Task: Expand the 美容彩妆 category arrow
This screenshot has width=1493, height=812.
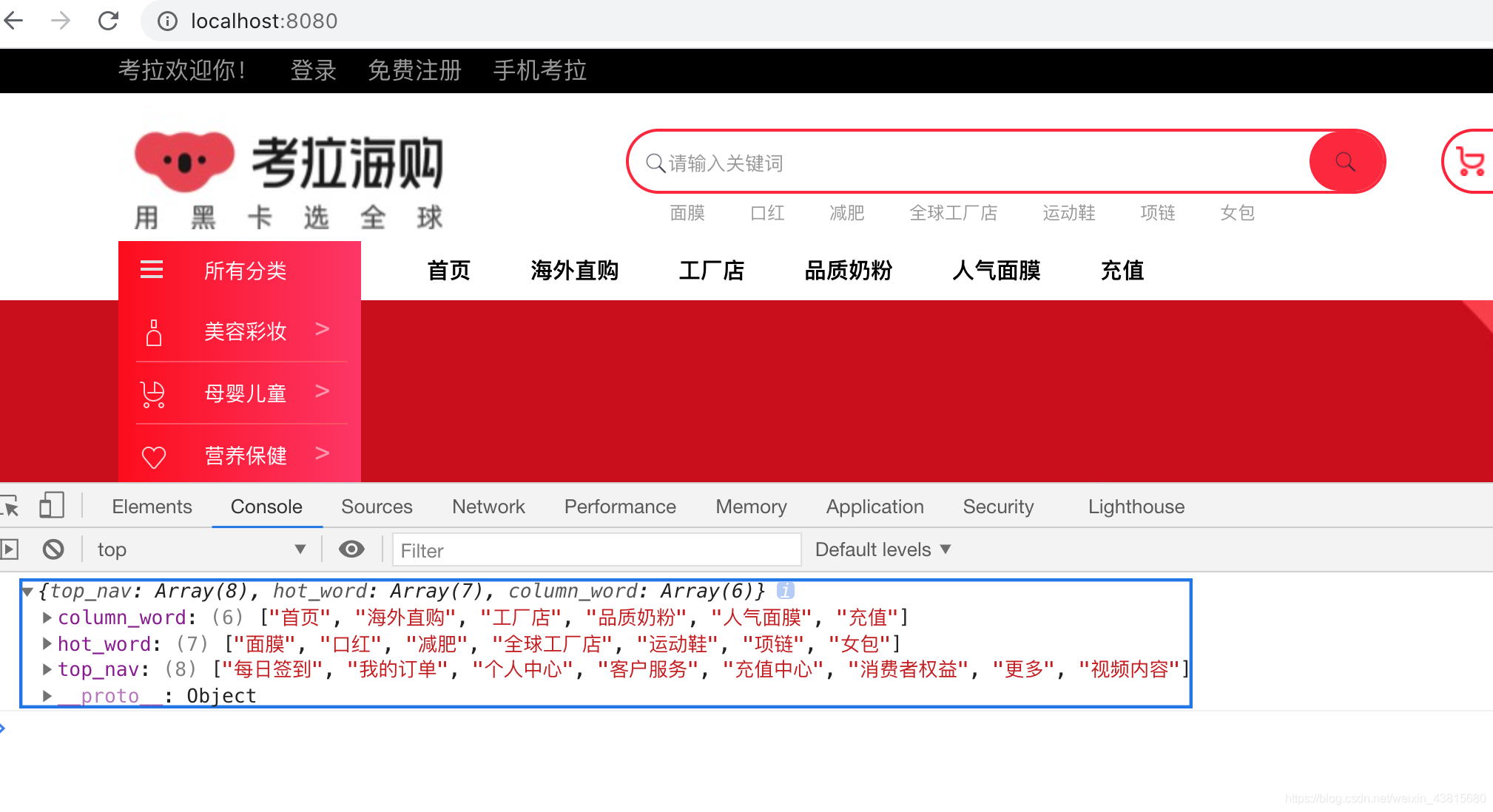Action: [322, 329]
